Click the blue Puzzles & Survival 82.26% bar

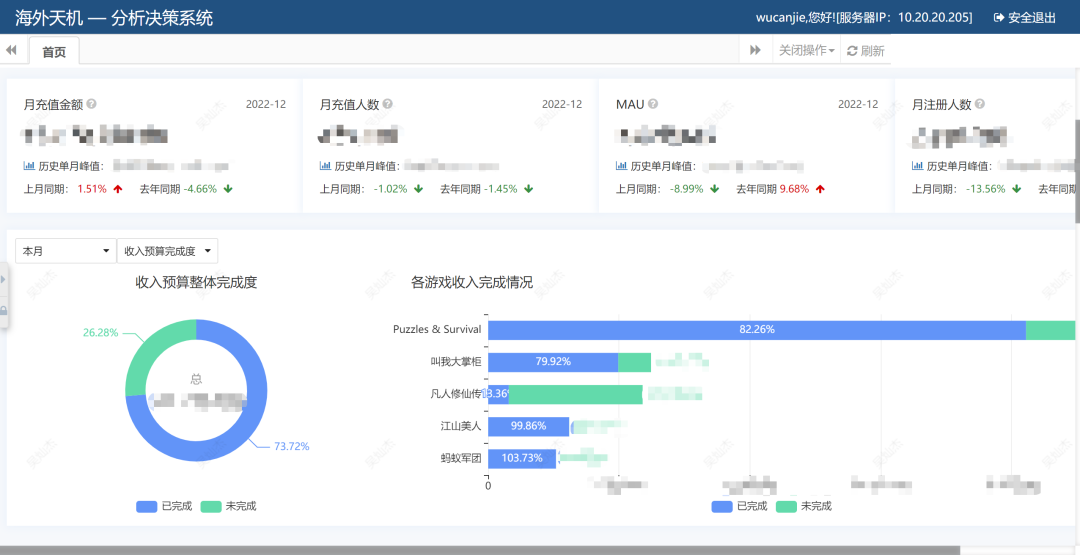point(757,330)
